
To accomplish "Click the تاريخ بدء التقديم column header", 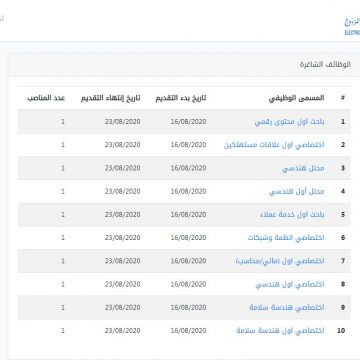I will [181, 98].
